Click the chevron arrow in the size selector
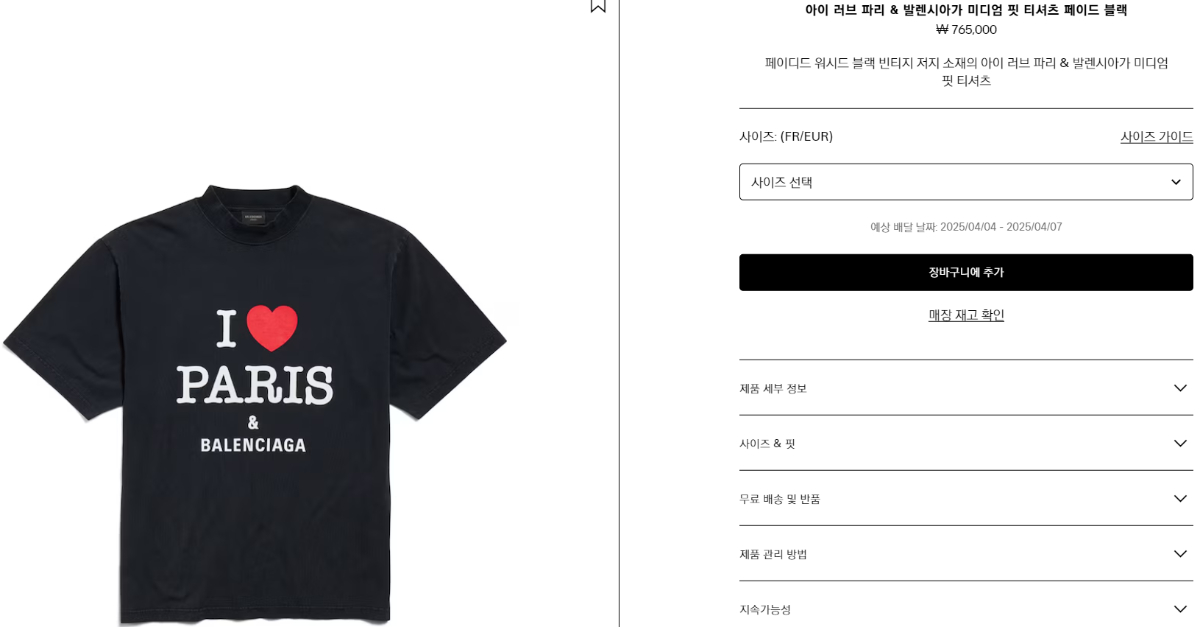The width and height of the screenshot is (1200, 627). [1176, 182]
